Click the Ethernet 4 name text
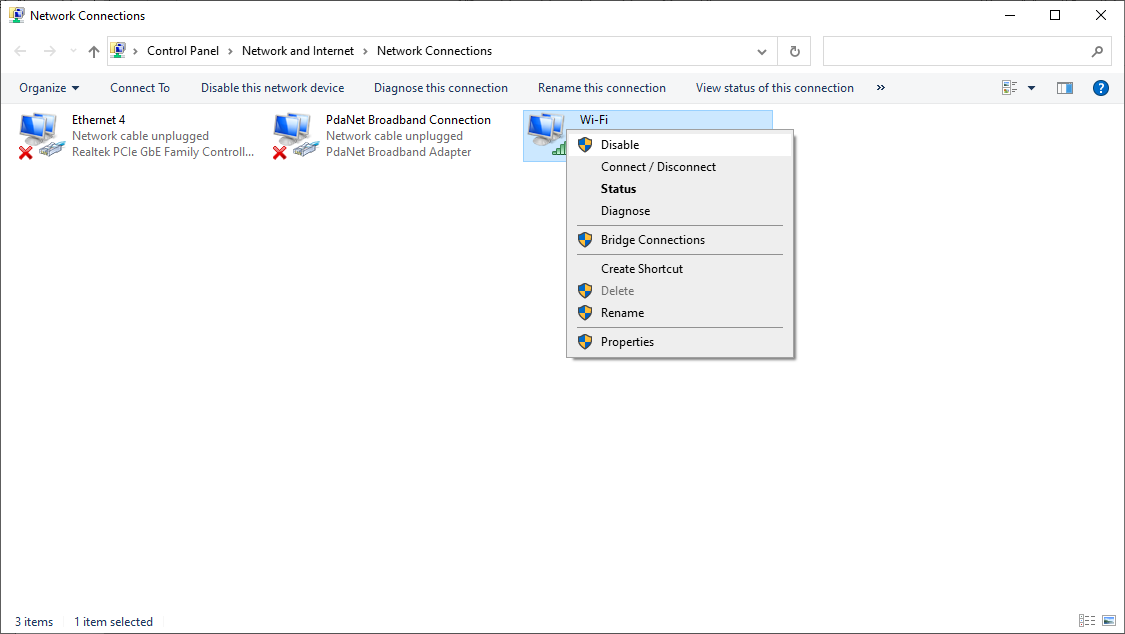 coord(98,120)
